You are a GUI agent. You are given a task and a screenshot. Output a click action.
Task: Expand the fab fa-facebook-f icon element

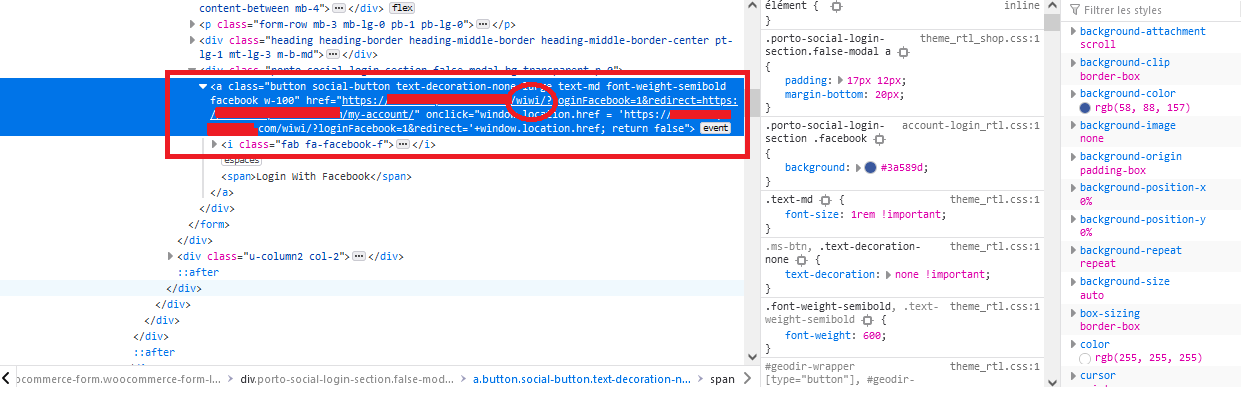215,145
